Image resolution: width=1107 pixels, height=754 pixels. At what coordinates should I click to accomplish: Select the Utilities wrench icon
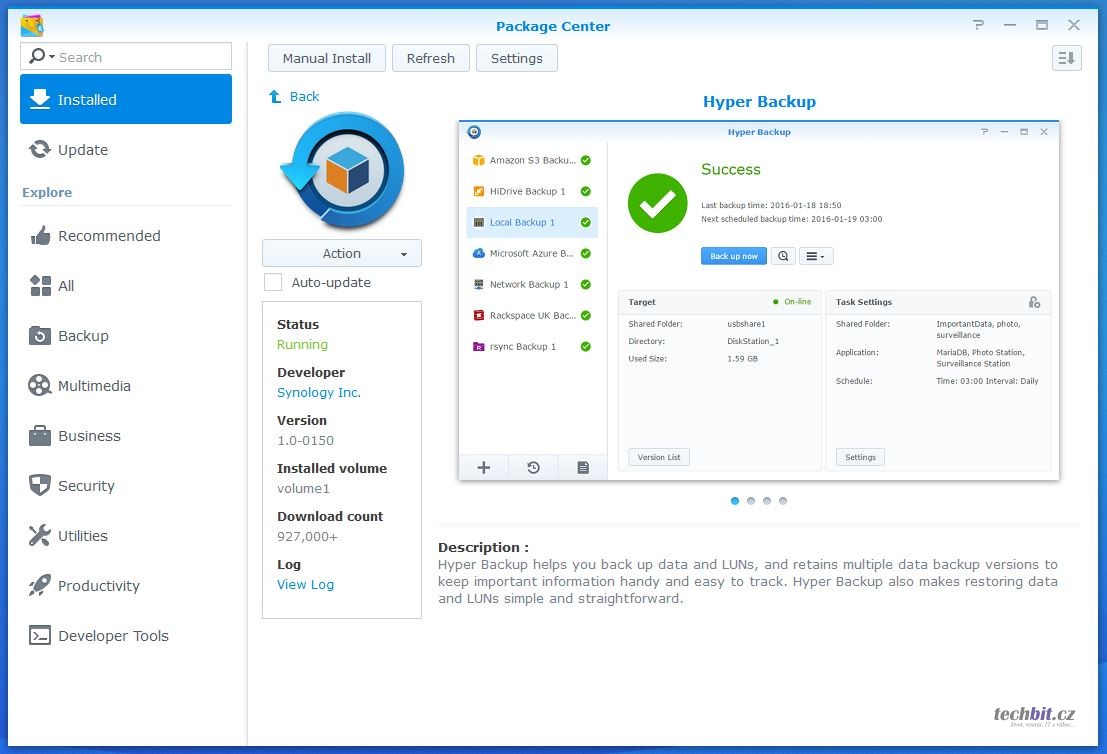[40, 536]
